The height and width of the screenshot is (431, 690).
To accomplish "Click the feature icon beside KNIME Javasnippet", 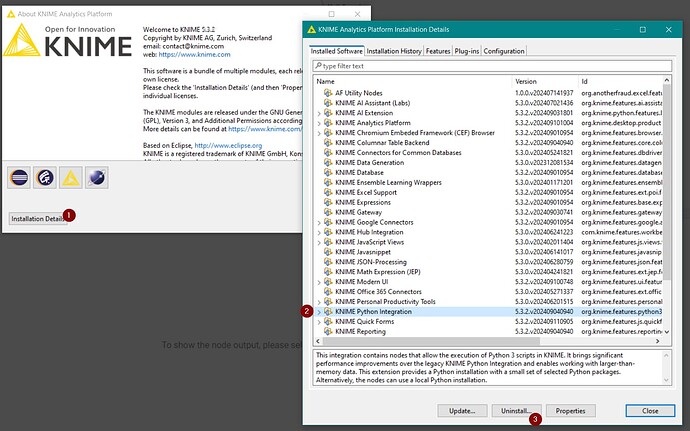I will click(328, 252).
